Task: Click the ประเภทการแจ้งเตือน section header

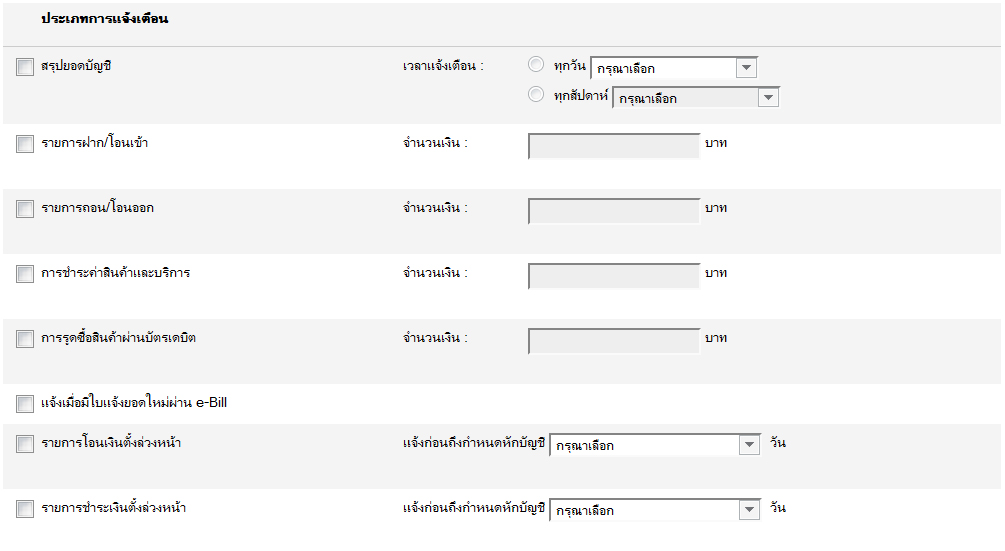Action: (x=105, y=19)
